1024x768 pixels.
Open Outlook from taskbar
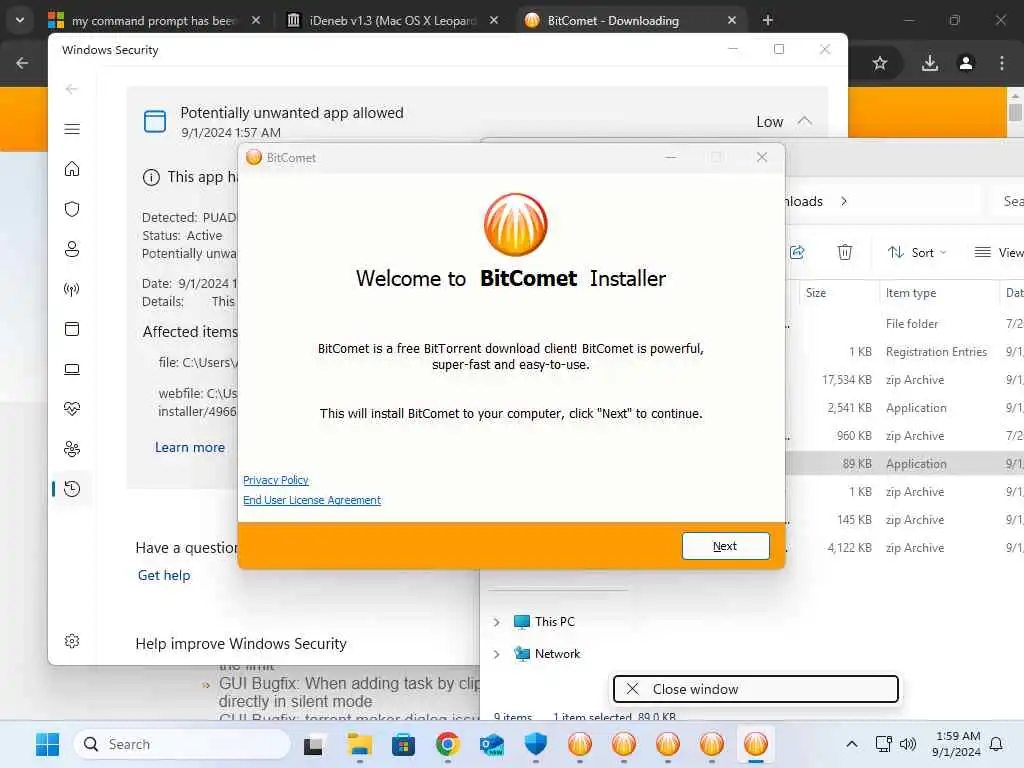491,744
